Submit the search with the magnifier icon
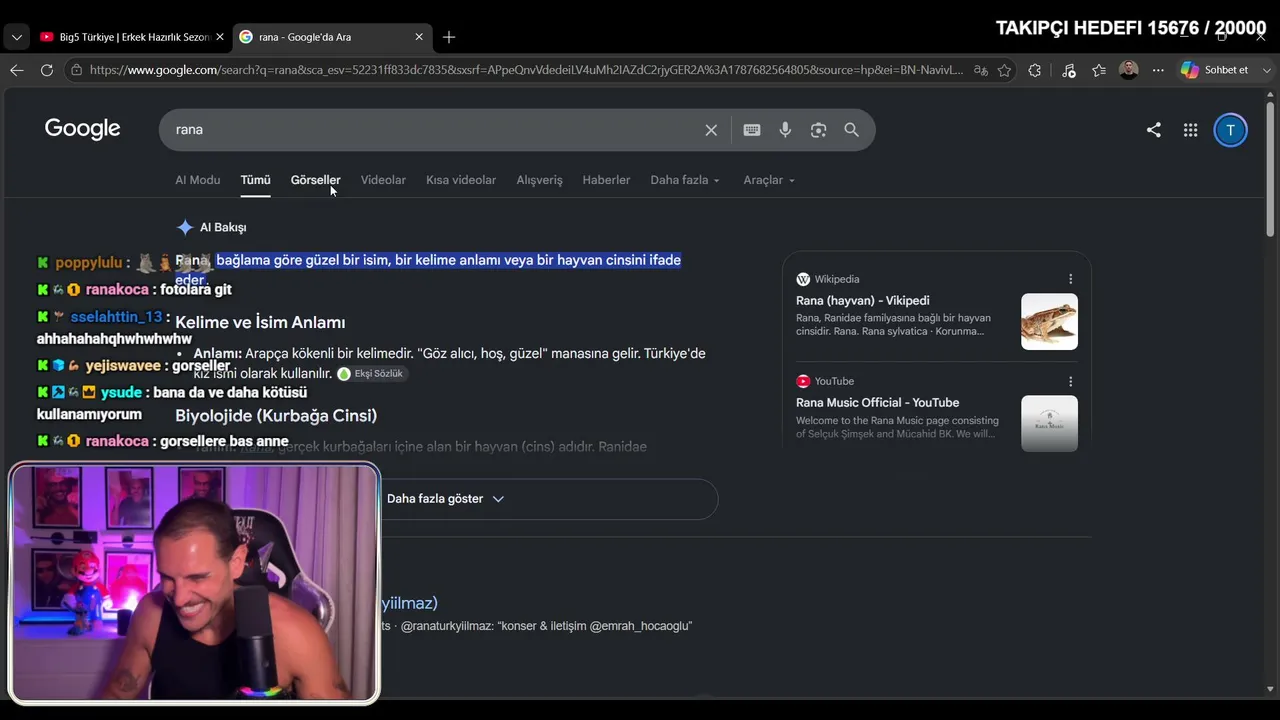This screenshot has width=1280, height=720. [x=851, y=130]
